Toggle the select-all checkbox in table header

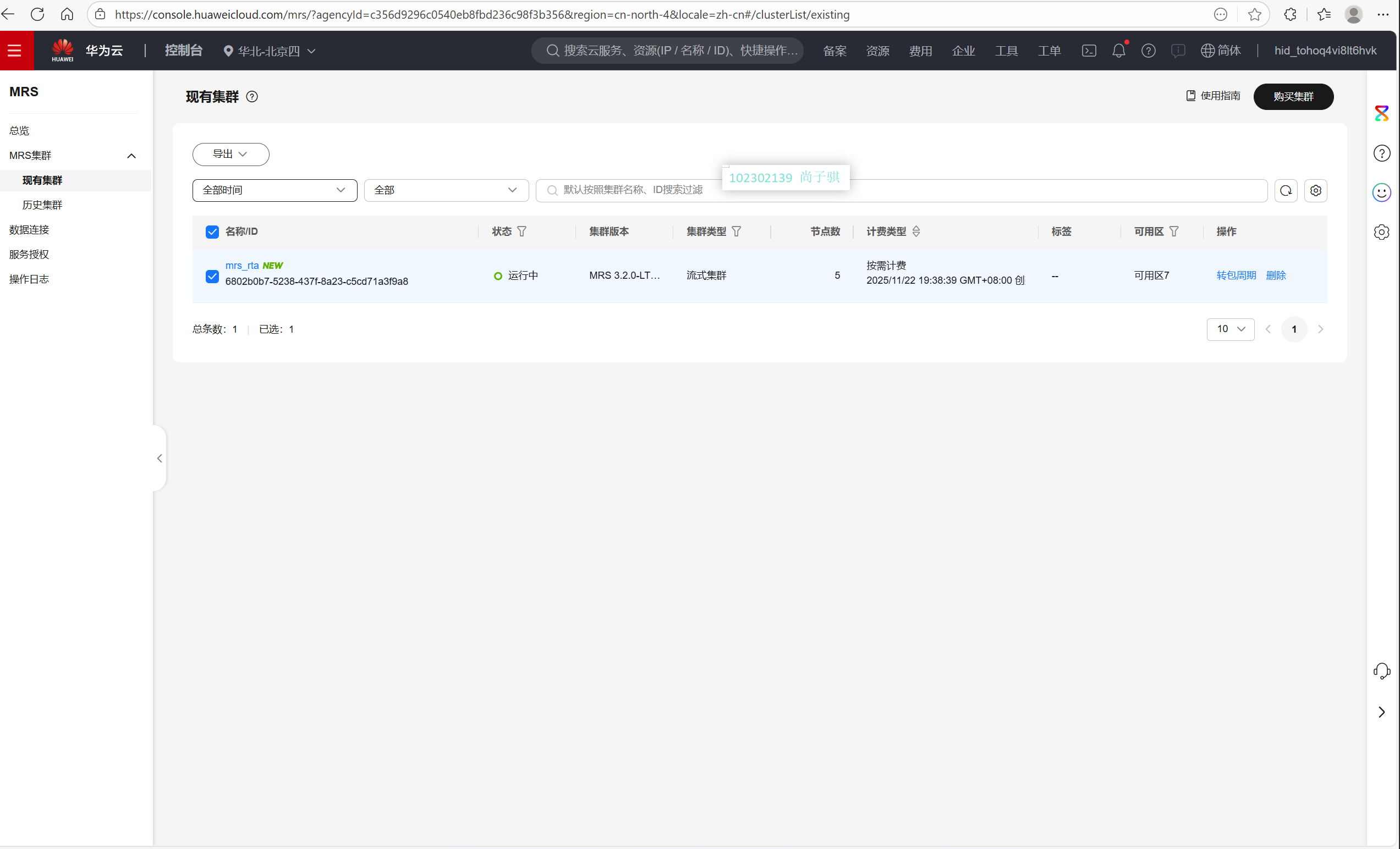[x=212, y=231]
